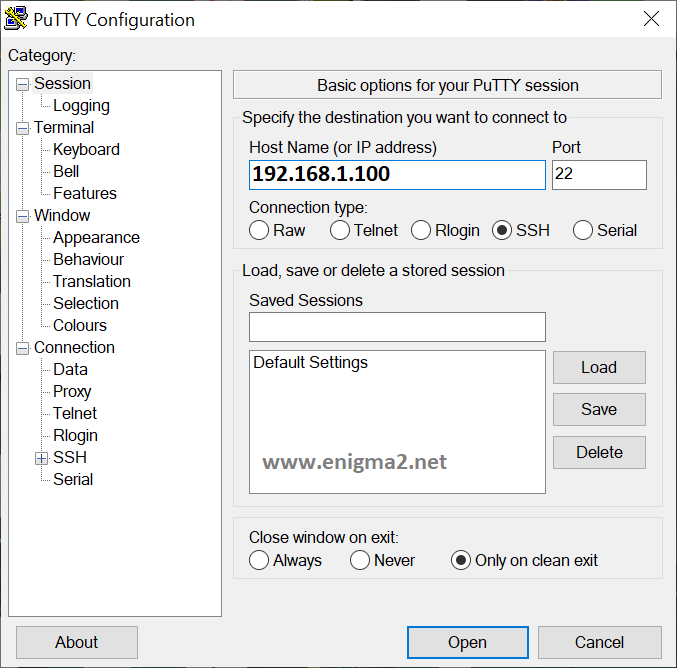677x668 pixels.
Task: Collapse the Window tree node
Action: pos(22,216)
